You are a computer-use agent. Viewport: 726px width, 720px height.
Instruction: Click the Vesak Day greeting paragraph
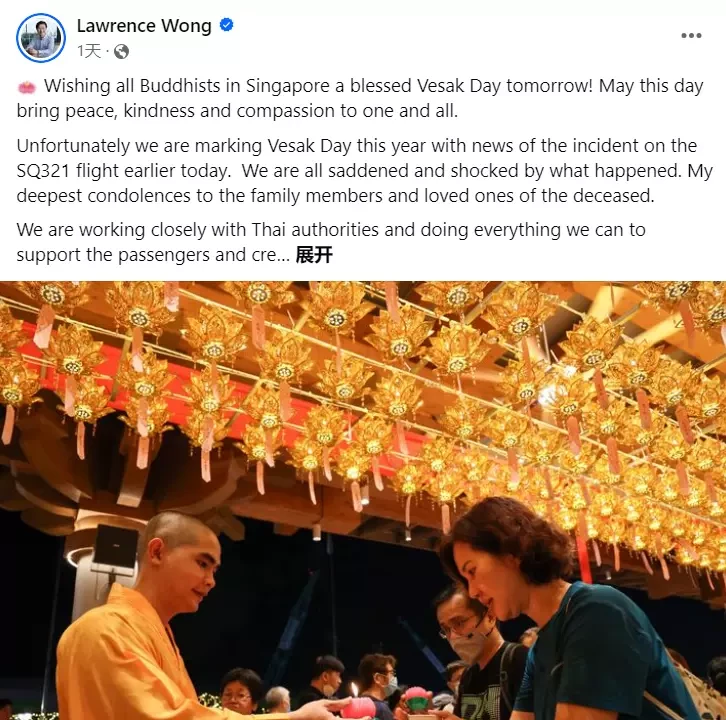360,98
